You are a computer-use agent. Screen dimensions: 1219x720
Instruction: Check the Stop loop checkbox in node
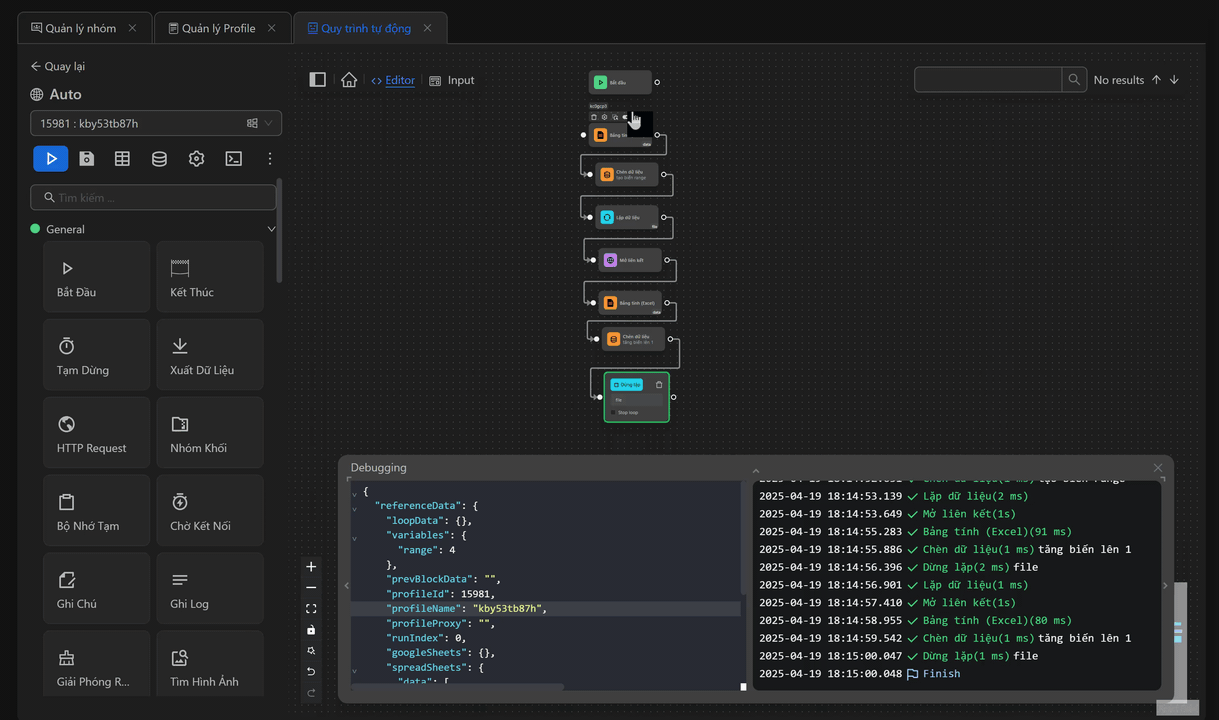(613, 412)
